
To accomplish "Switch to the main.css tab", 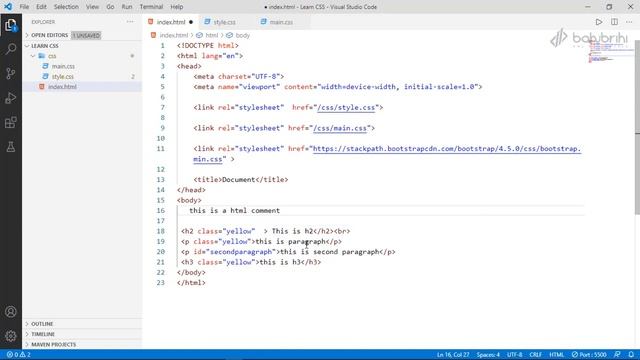I will click(x=281, y=22).
